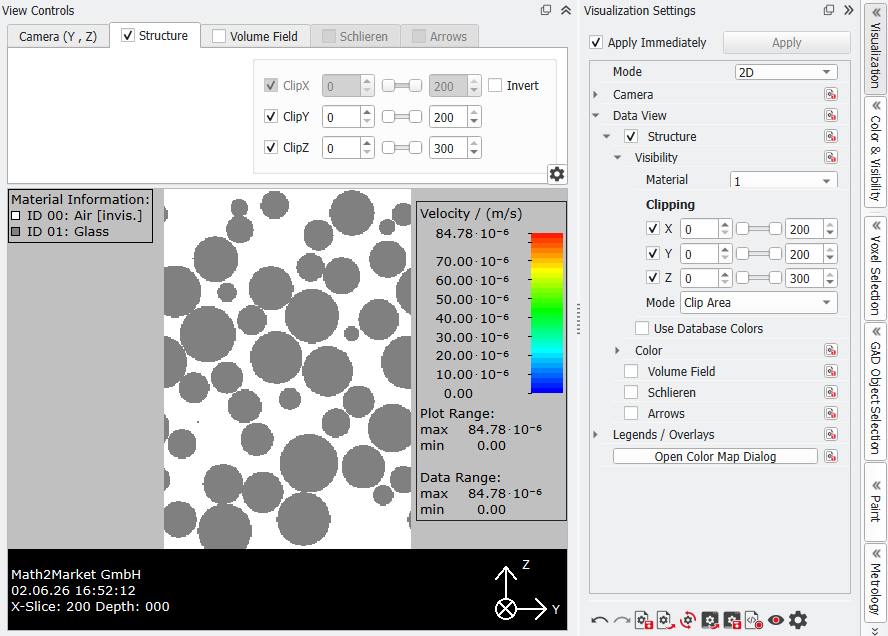
Task: Click the Visibility row record icon
Action: [831, 157]
